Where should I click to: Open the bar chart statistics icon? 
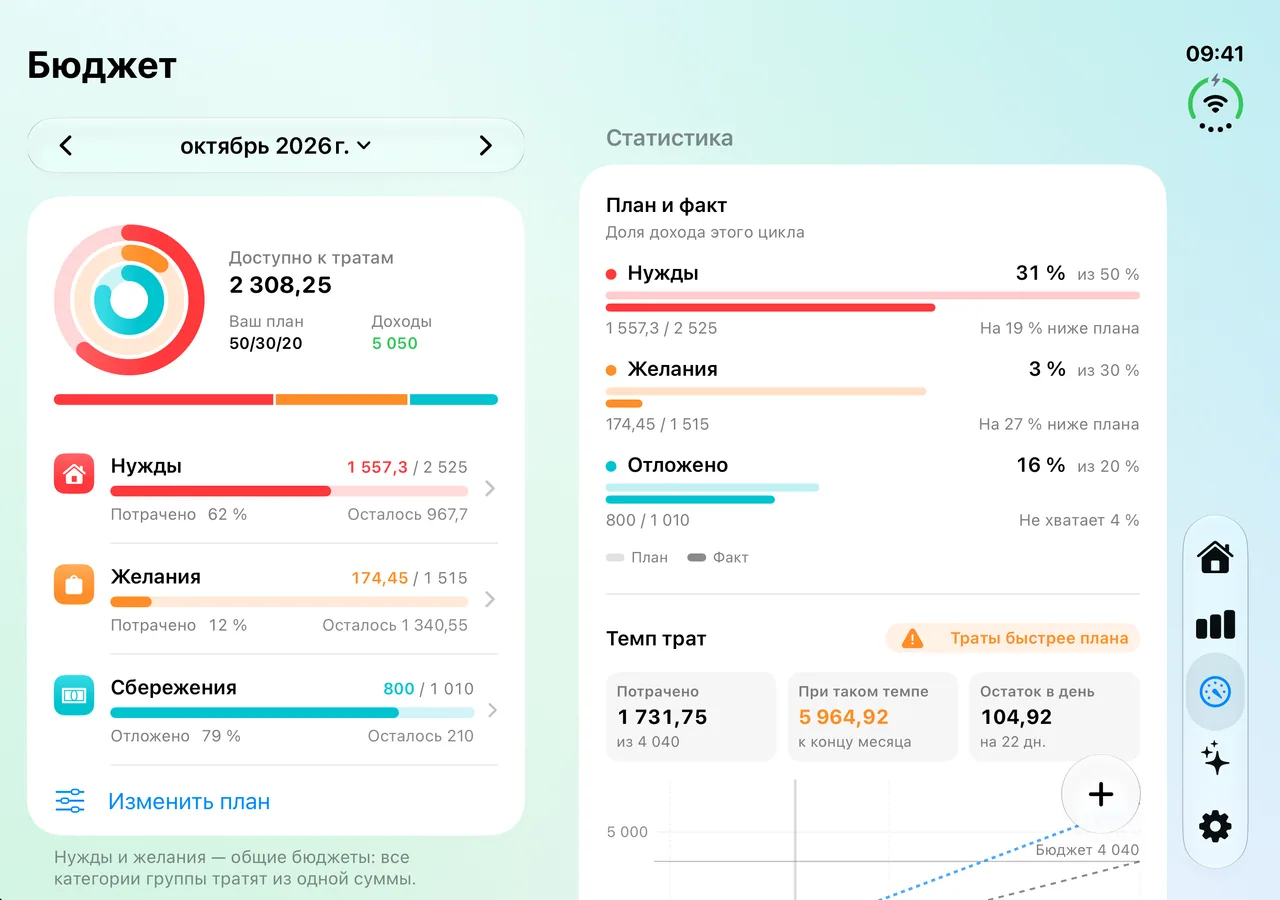[1215, 625]
